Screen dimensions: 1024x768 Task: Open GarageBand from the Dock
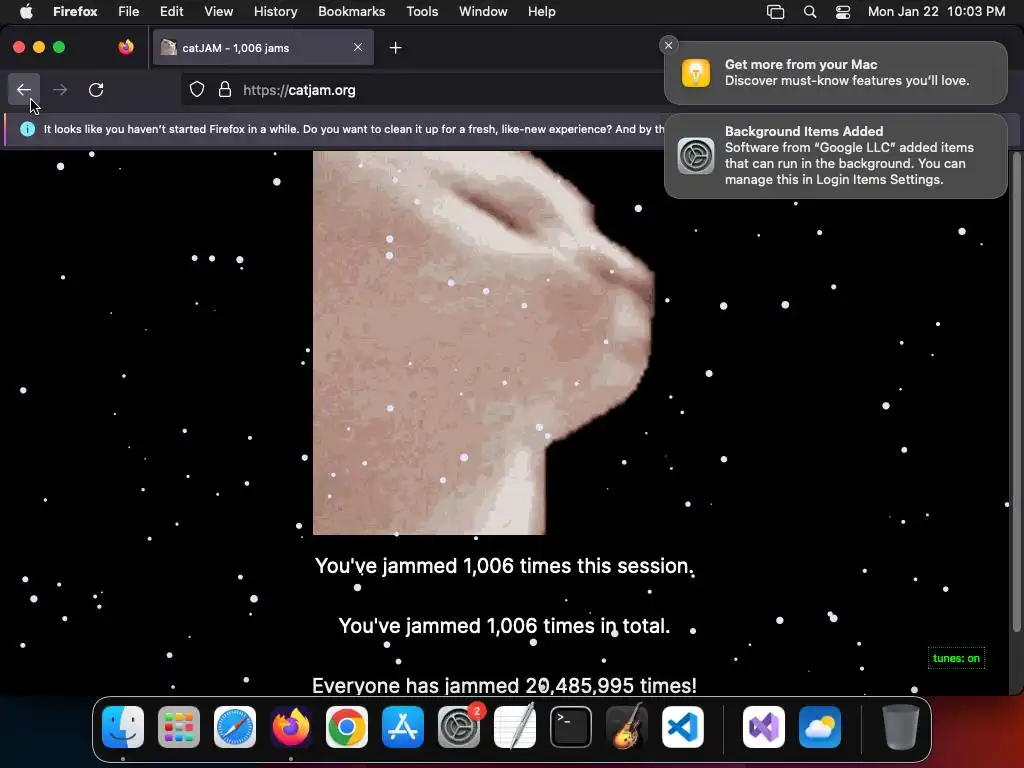point(626,727)
